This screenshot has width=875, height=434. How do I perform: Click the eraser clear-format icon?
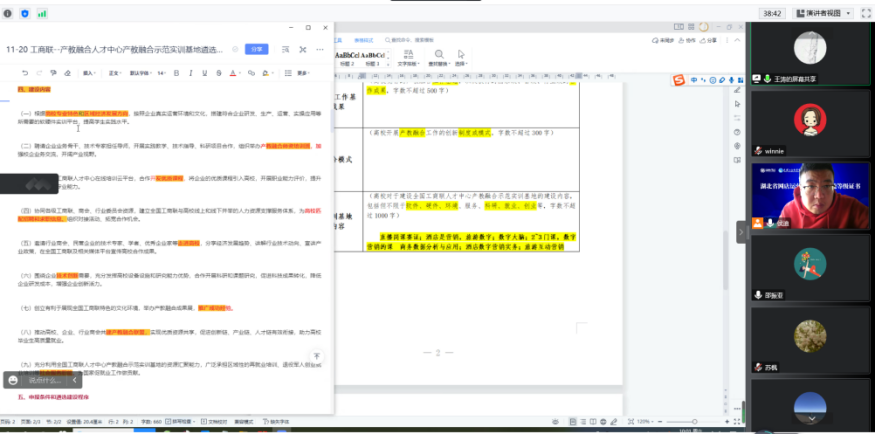pos(68,73)
